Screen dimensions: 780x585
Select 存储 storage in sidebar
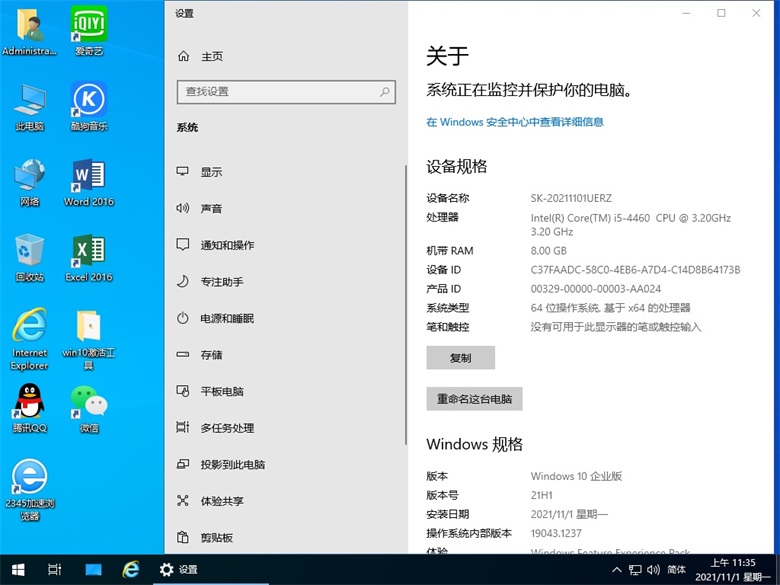(x=211, y=355)
